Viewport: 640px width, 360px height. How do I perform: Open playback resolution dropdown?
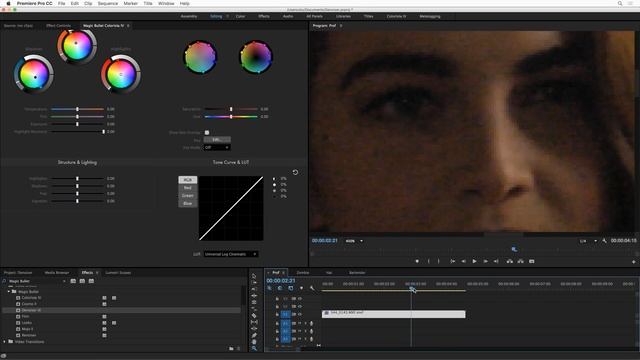[x=588, y=241]
